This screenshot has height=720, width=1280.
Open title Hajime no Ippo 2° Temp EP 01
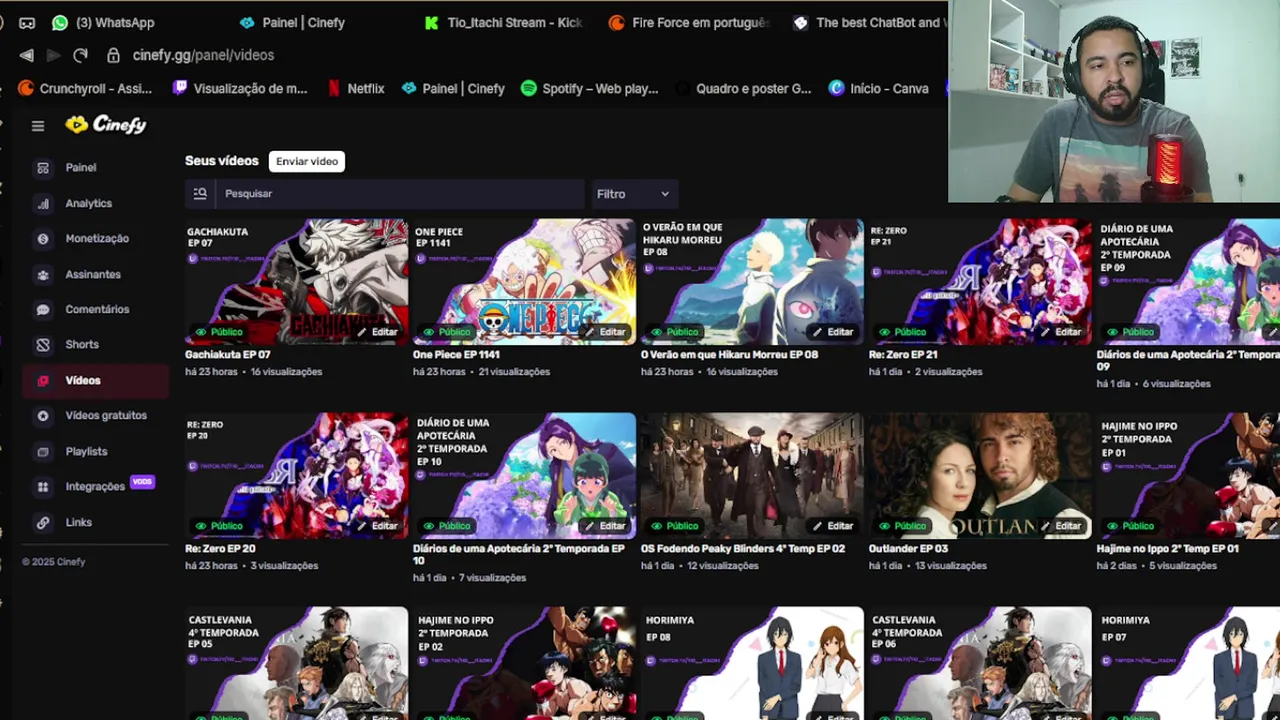[x=1167, y=549]
